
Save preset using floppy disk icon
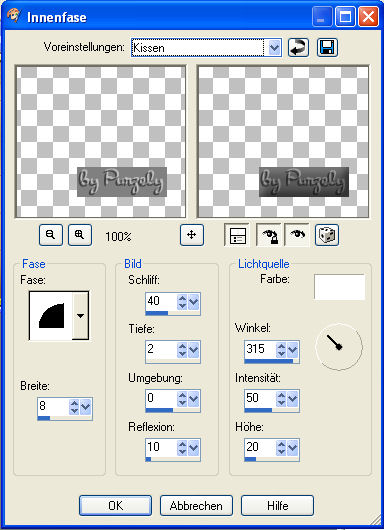tap(327, 47)
